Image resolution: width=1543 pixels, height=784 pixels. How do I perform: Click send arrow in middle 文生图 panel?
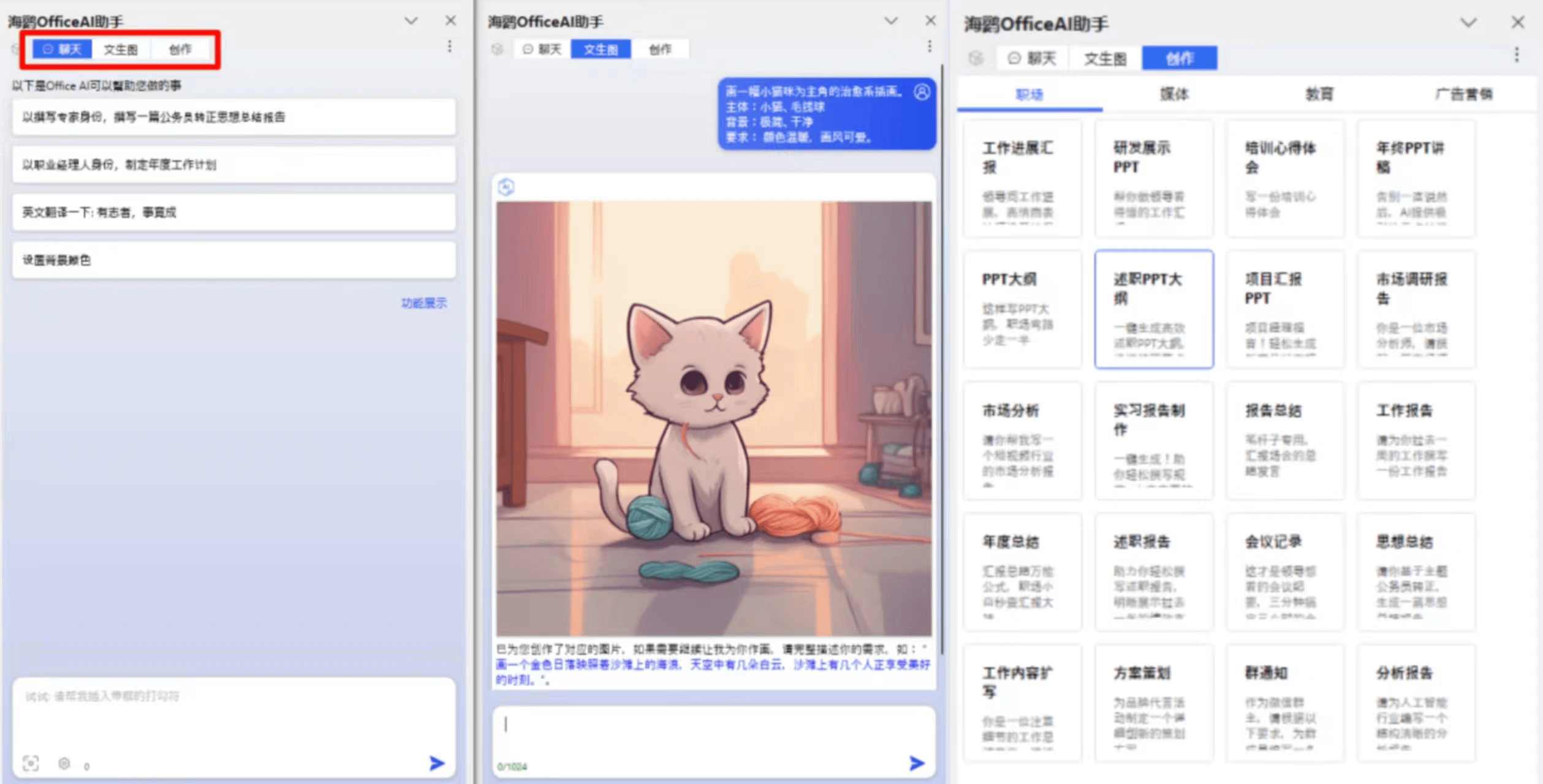point(917,763)
